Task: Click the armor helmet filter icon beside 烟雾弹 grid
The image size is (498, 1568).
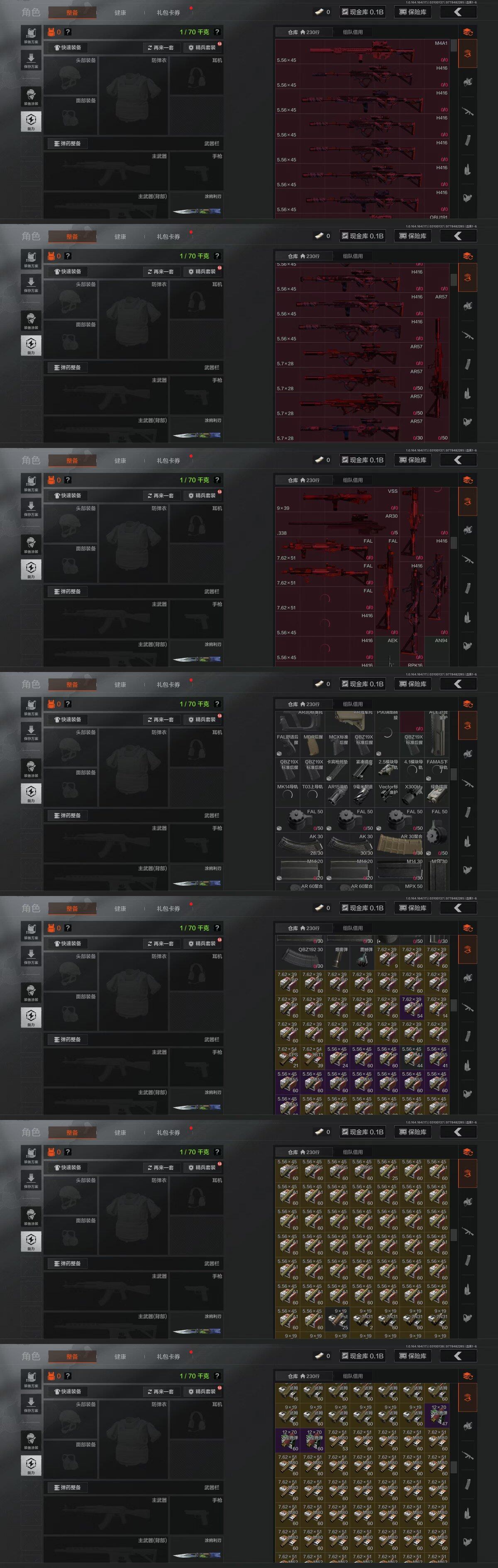Action: click(467, 978)
